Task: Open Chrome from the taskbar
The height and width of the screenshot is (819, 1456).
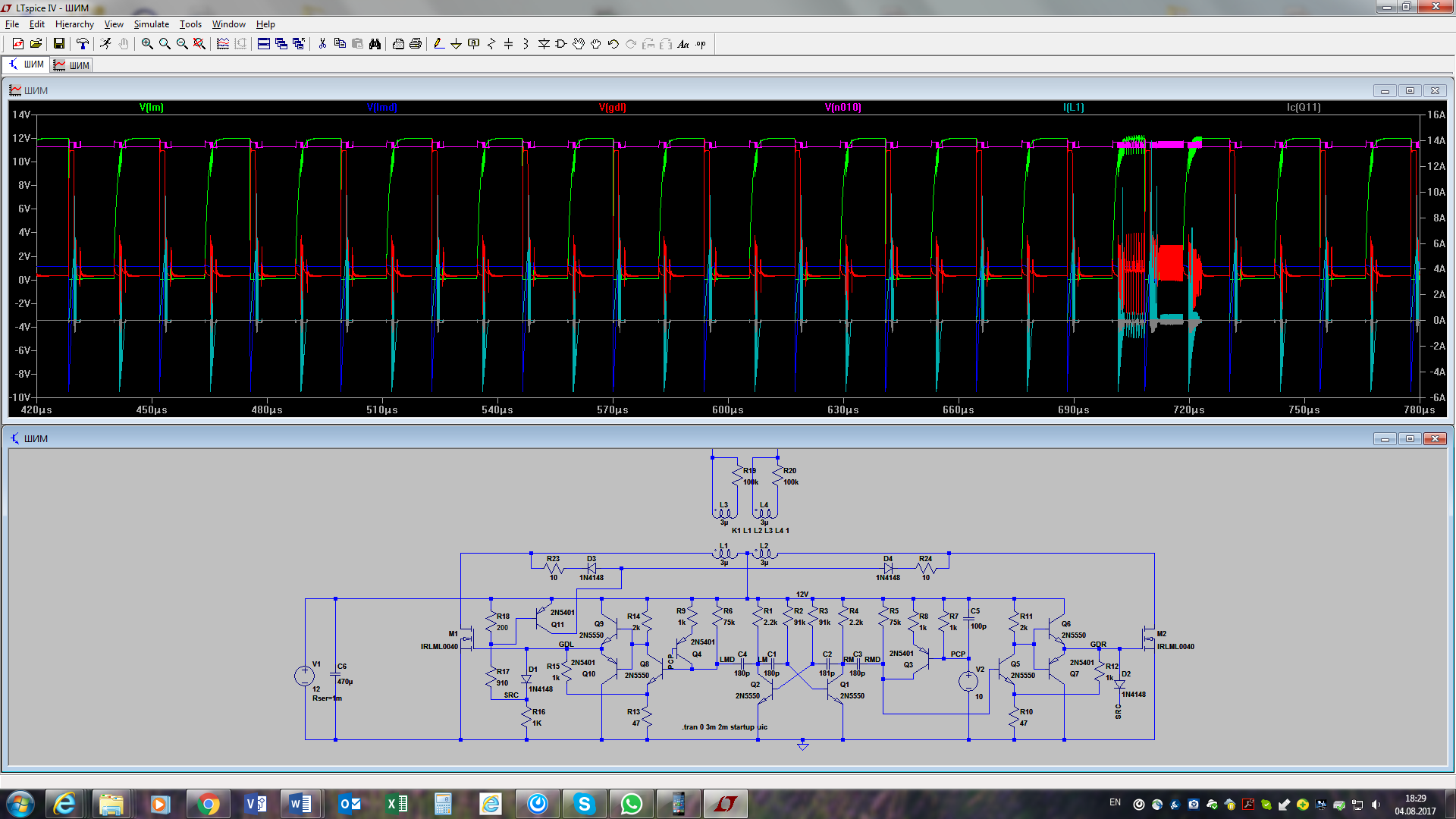Action: point(208,804)
